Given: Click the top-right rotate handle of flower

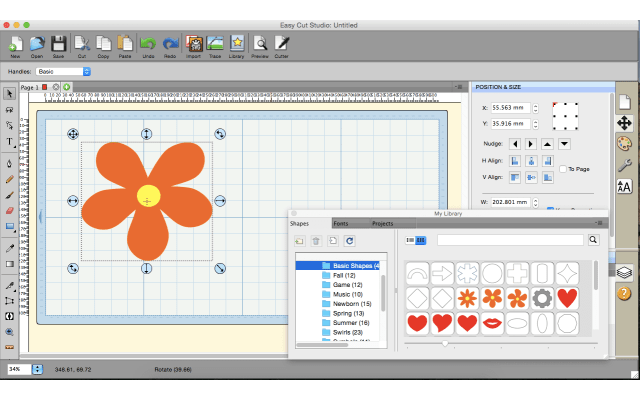Looking at the screenshot, I should (x=220, y=134).
